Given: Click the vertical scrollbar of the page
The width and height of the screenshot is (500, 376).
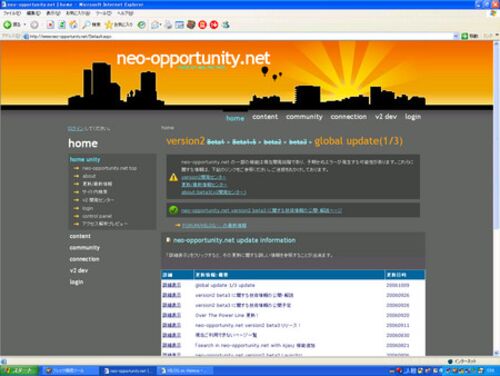Looking at the screenshot, I should [496, 198].
